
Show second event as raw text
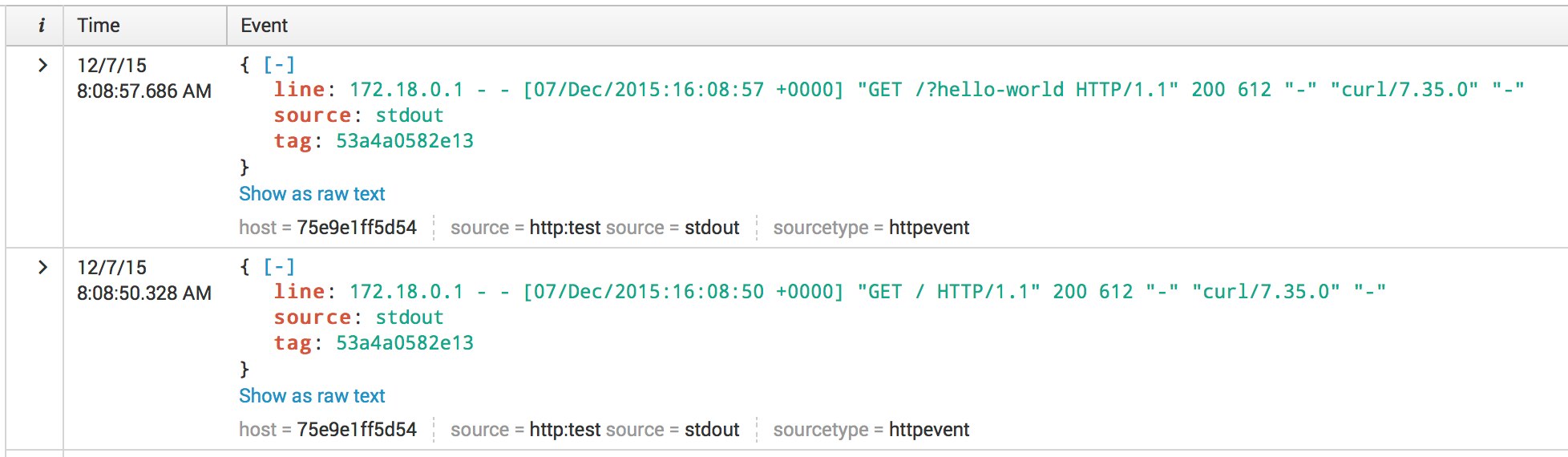(x=312, y=396)
